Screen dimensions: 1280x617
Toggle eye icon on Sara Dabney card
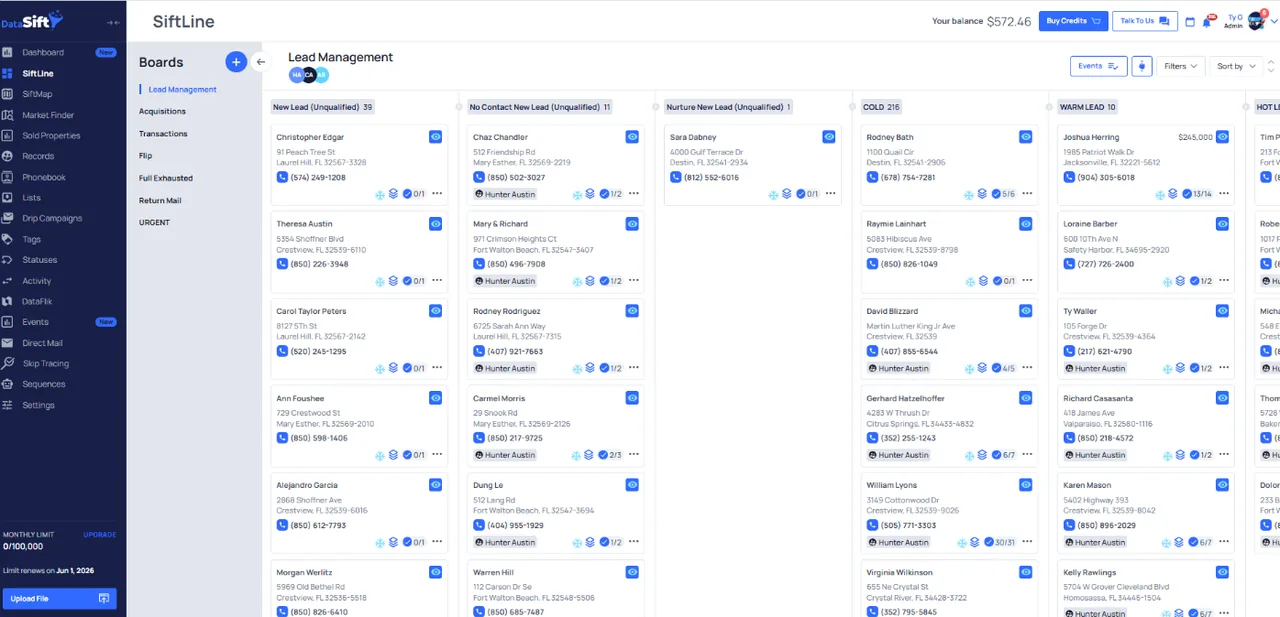click(829, 137)
